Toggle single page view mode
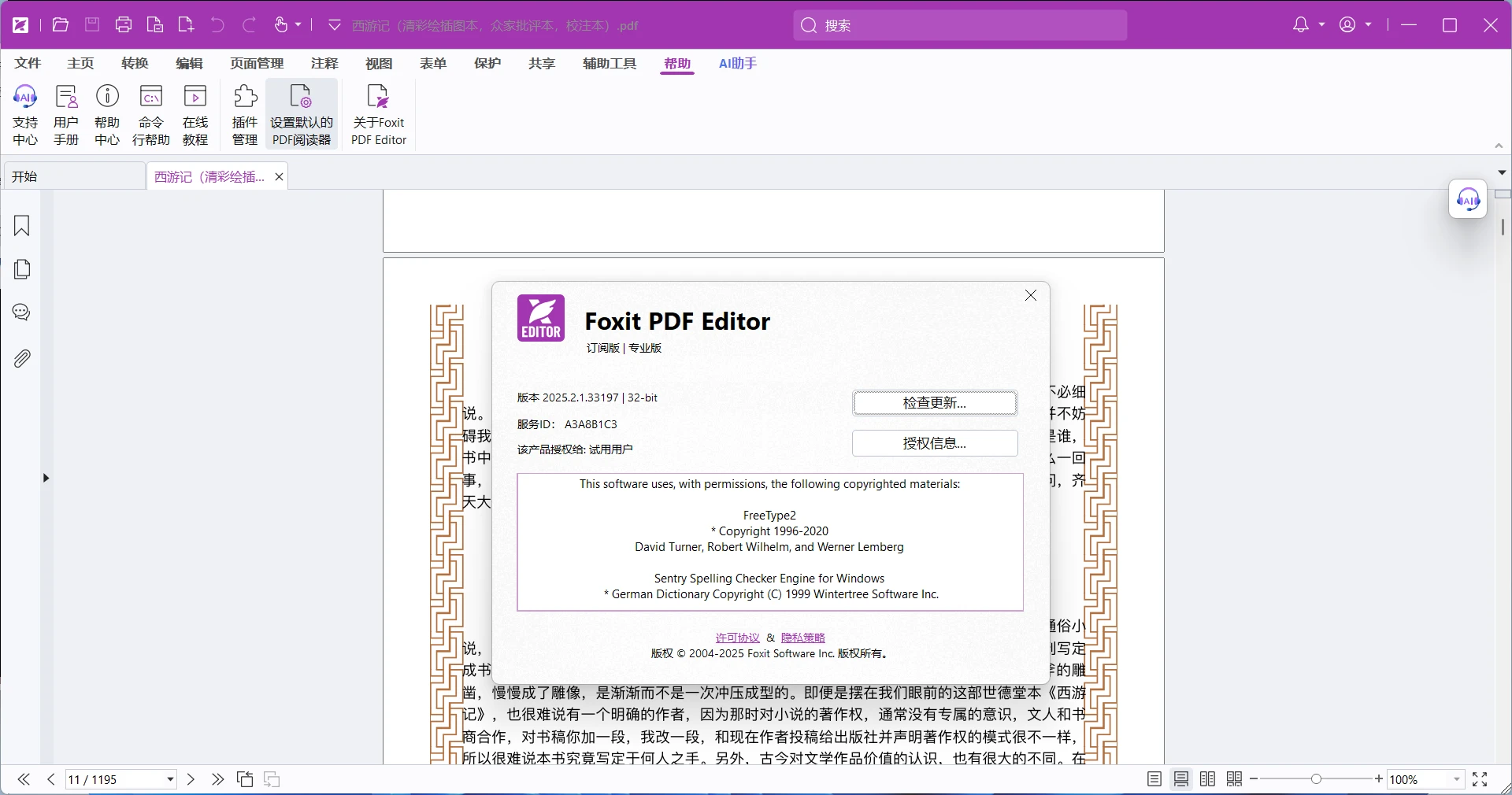The height and width of the screenshot is (795, 1512). (x=1154, y=779)
